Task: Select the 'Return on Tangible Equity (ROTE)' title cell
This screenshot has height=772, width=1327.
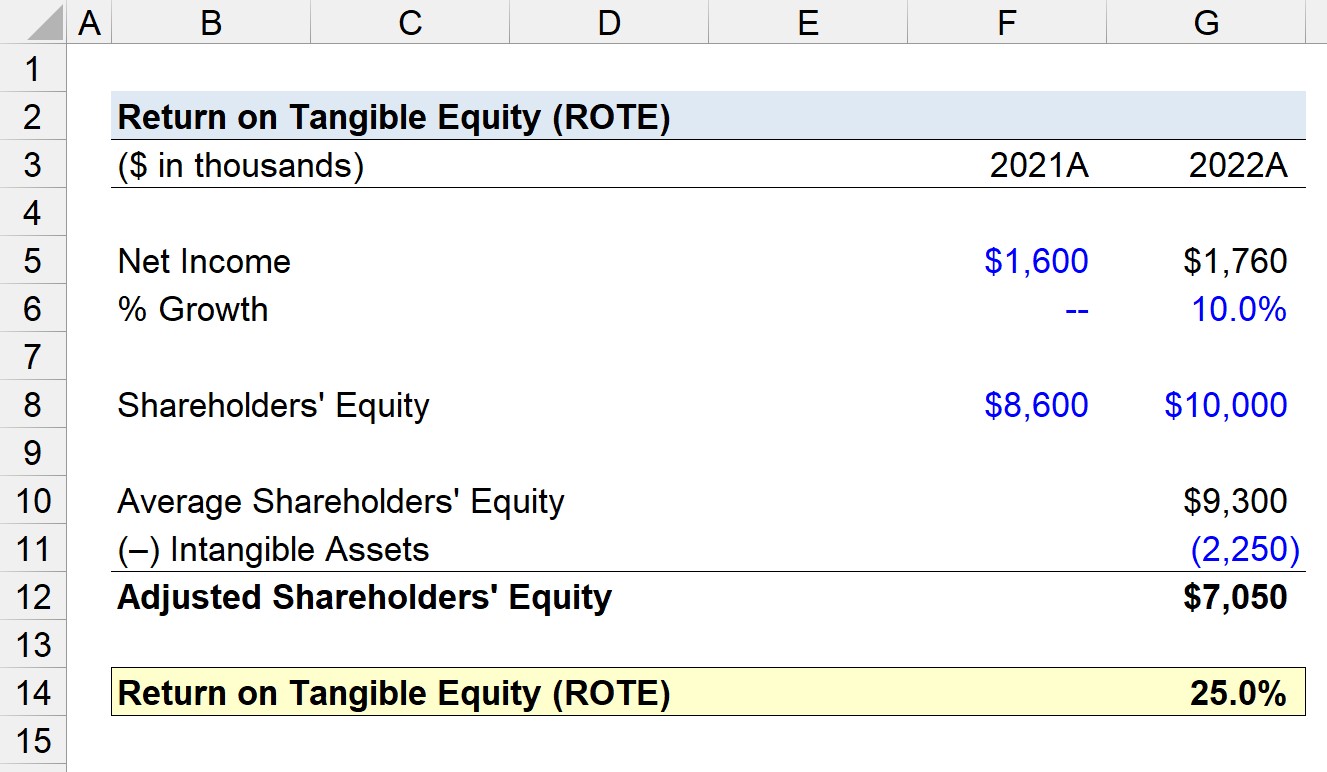Action: (393, 117)
